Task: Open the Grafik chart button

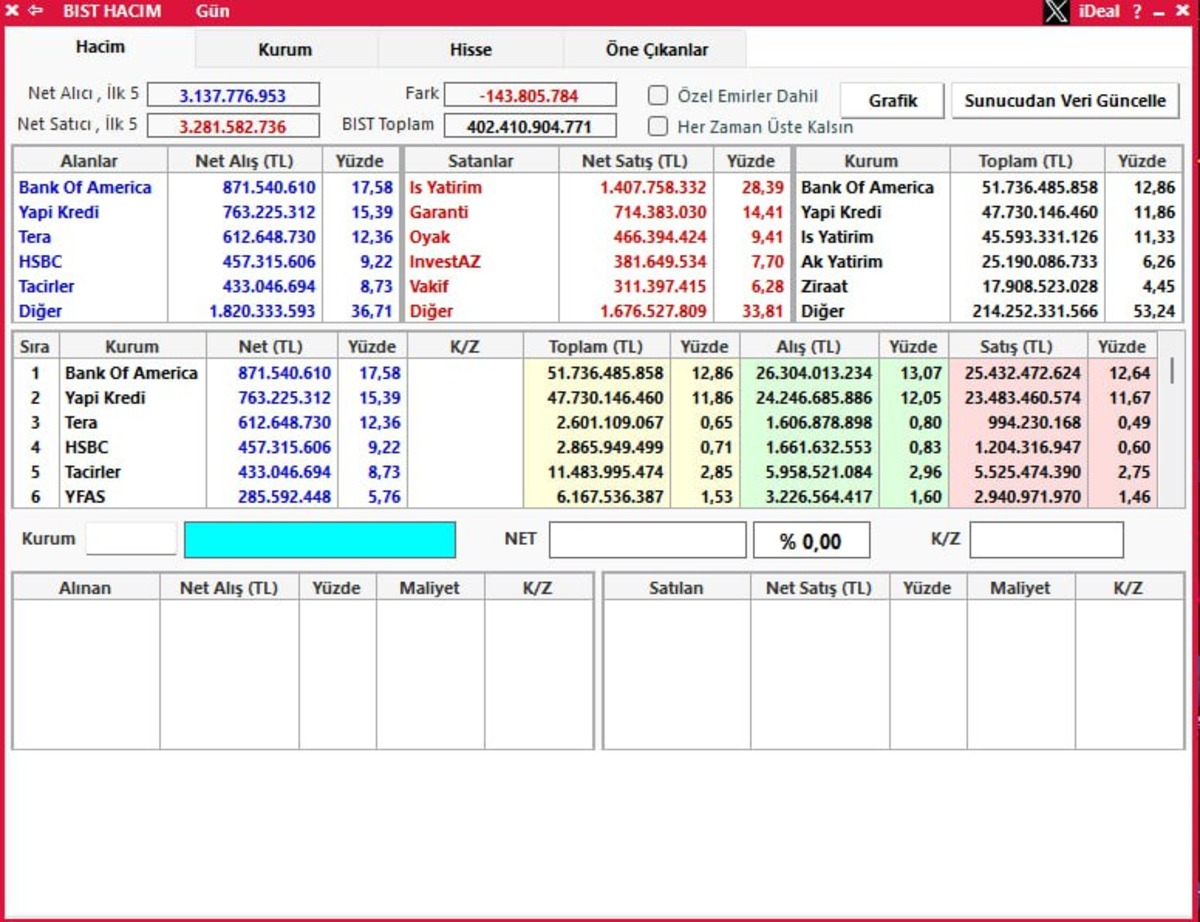Action: 892,101
